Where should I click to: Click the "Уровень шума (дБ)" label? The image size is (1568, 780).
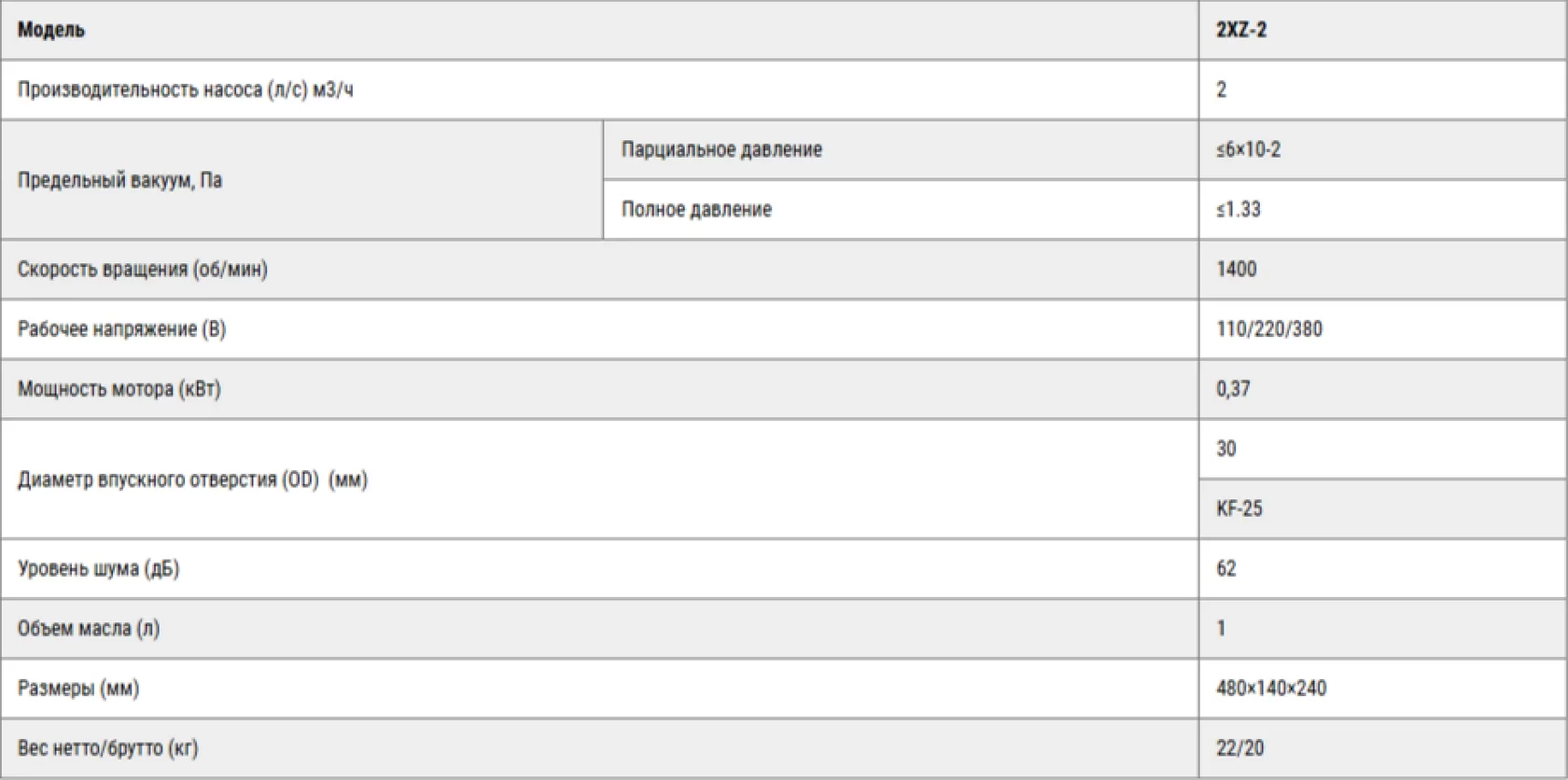tap(98, 568)
